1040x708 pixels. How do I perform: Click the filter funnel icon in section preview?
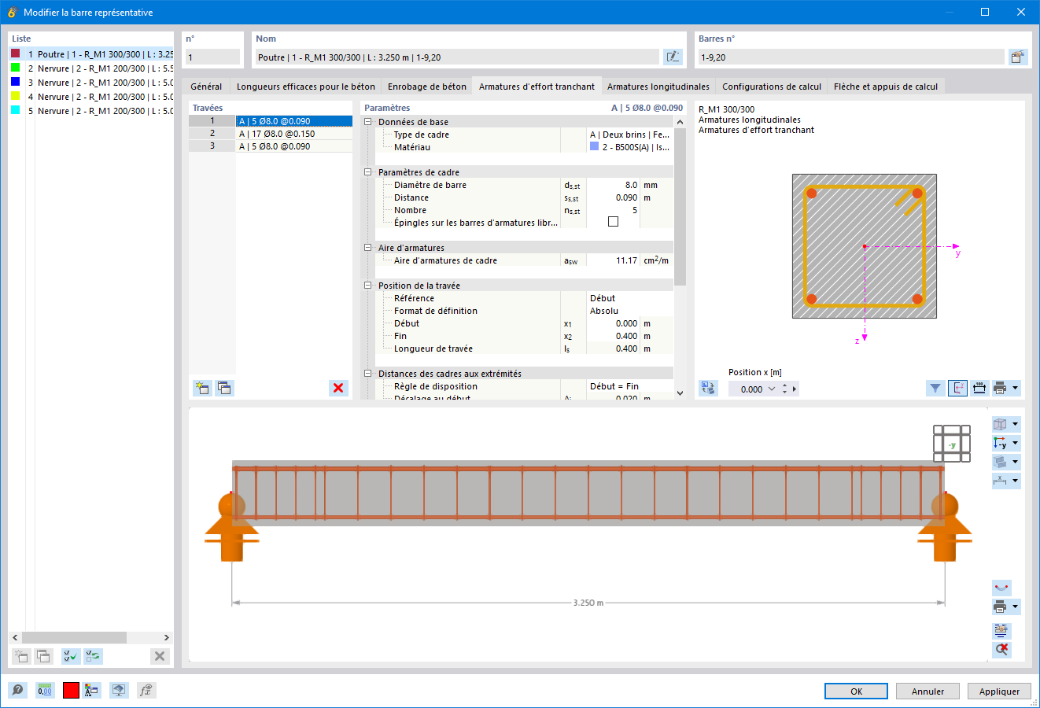935,388
